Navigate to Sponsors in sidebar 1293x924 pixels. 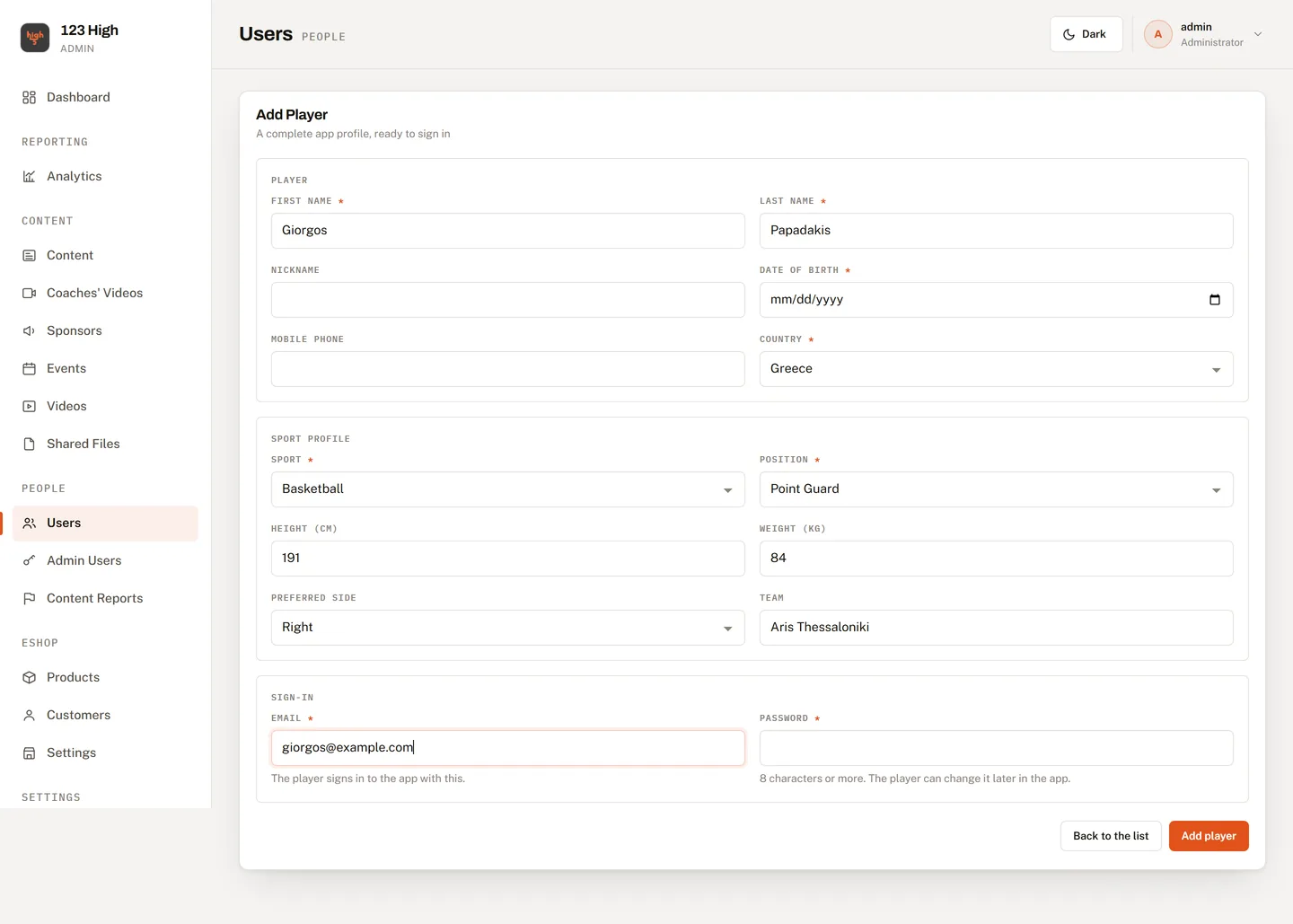click(106, 331)
